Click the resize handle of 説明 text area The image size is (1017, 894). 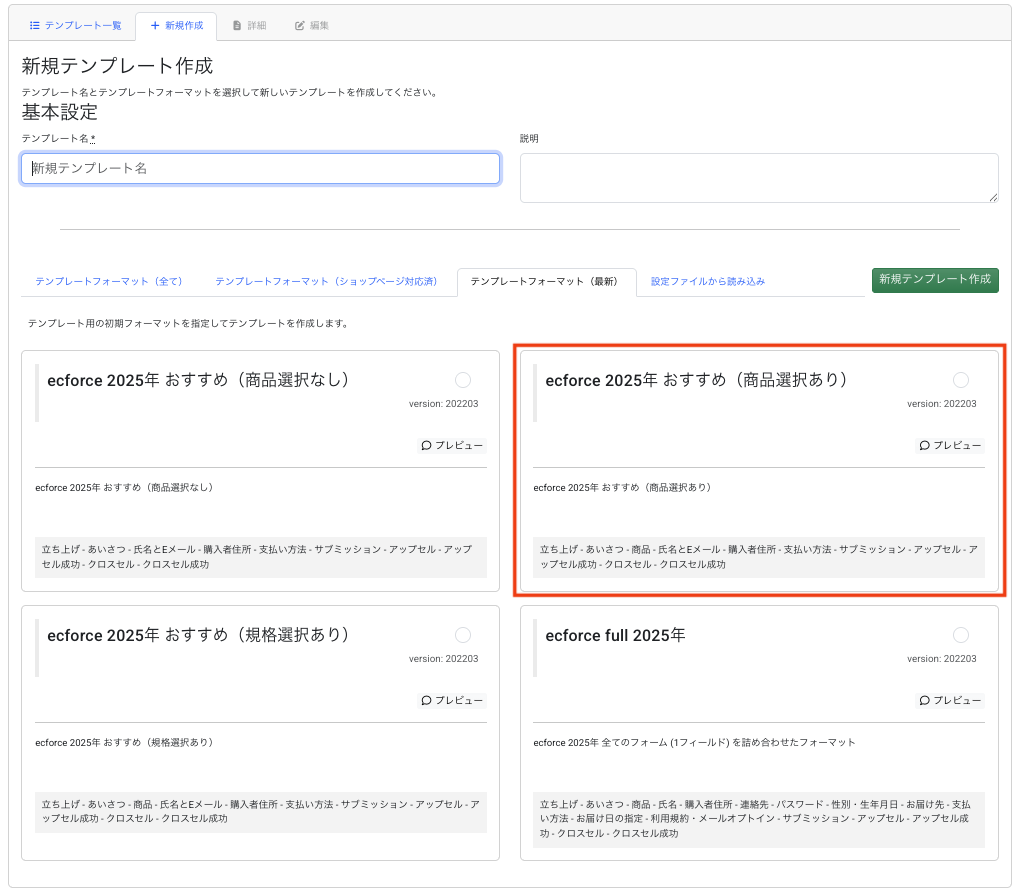993,197
